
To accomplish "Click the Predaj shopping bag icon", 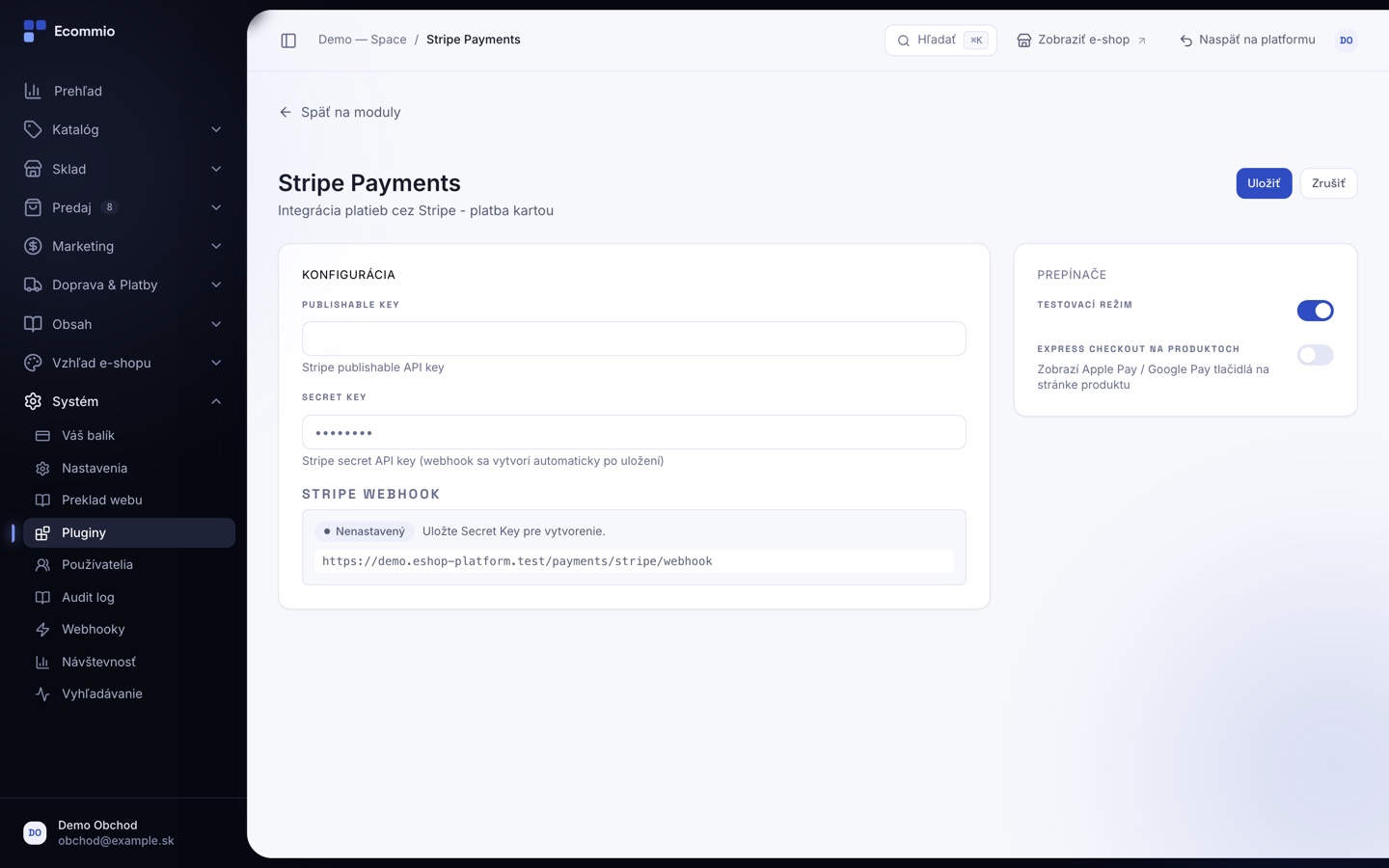I will [x=33, y=207].
